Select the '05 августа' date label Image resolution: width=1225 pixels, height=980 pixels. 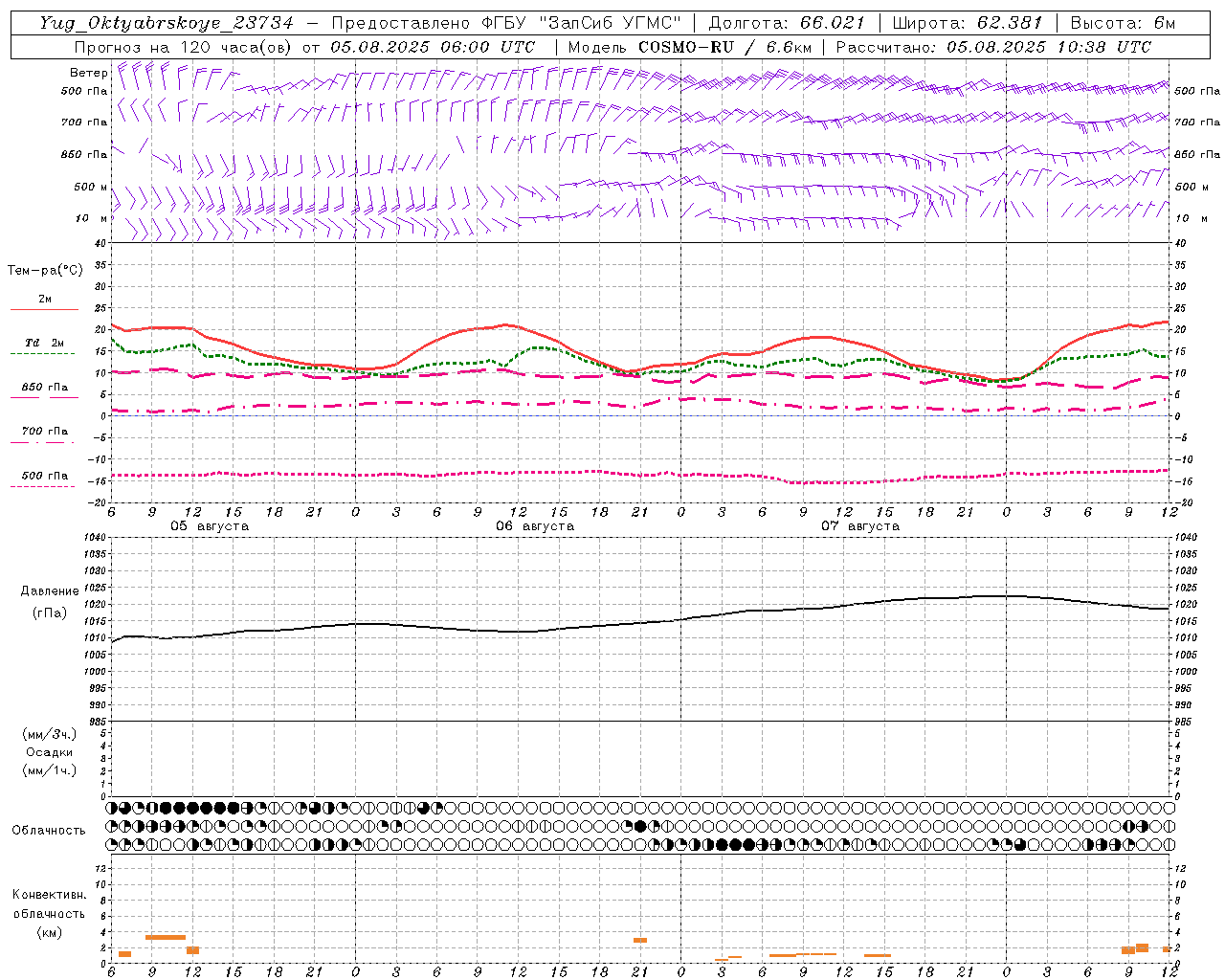210,526
